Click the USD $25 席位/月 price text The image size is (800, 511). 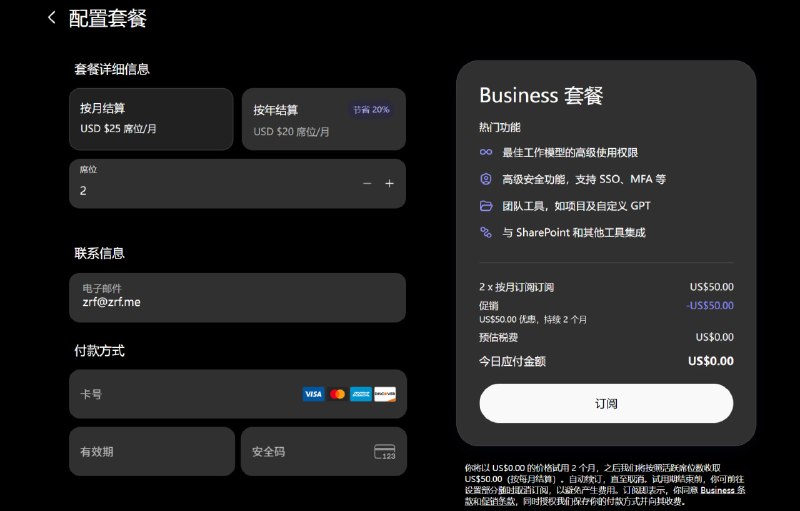tap(118, 129)
